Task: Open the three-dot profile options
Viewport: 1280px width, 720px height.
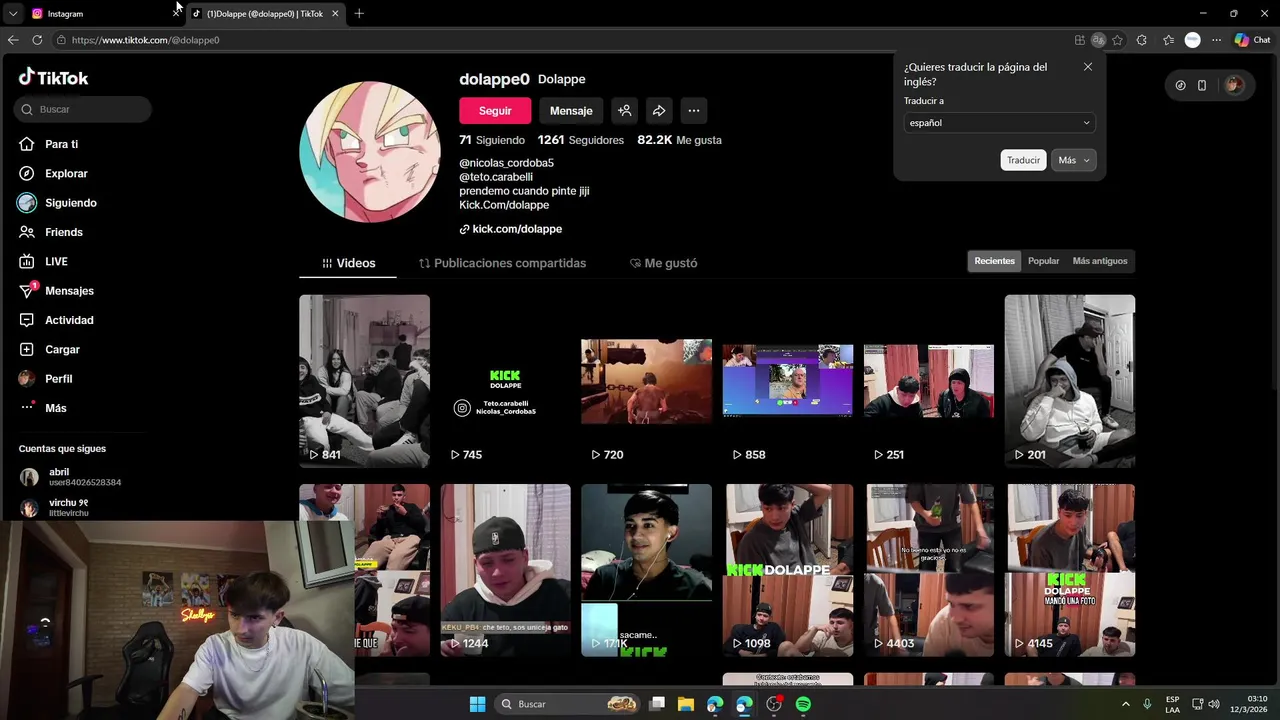Action: click(x=694, y=111)
